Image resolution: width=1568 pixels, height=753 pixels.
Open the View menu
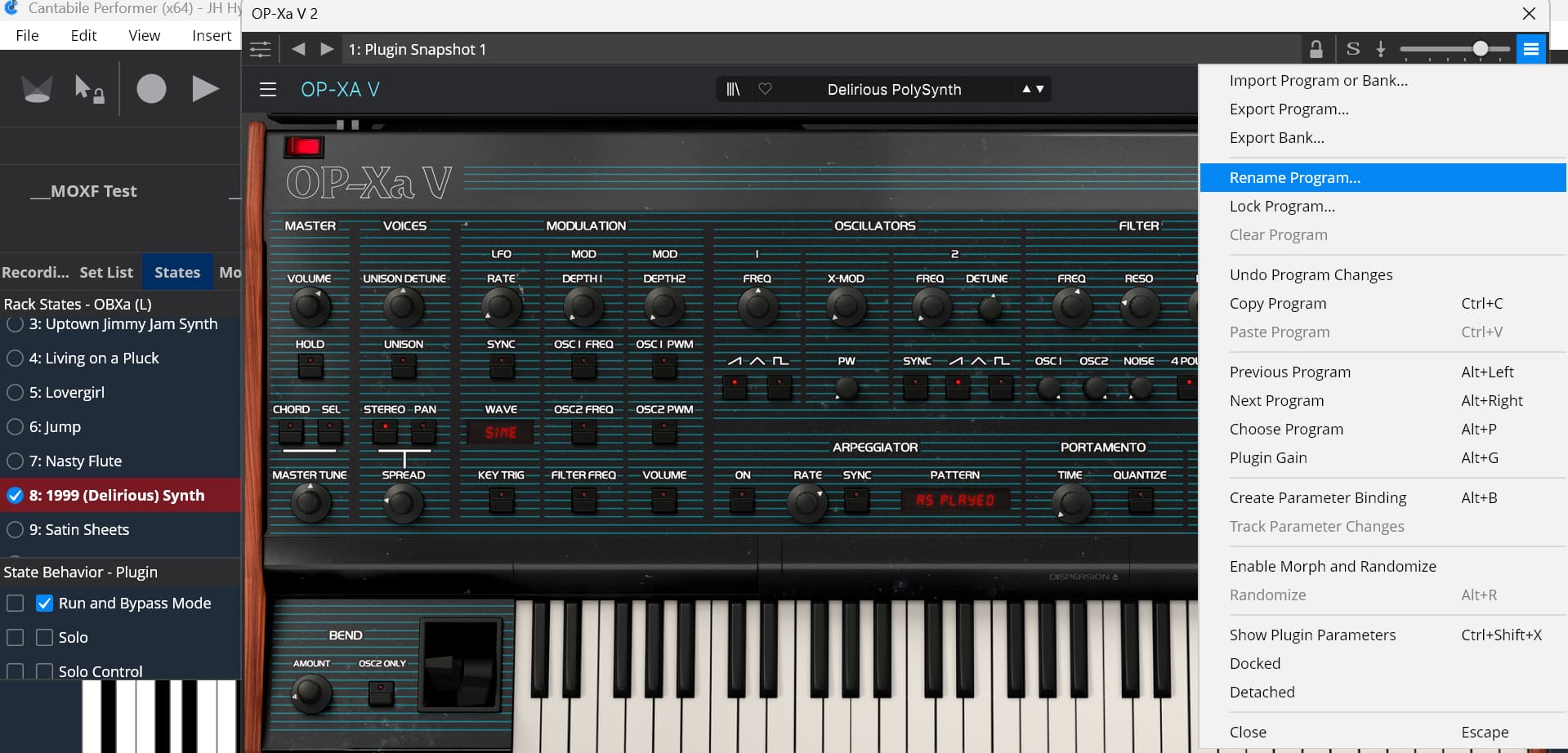144,35
